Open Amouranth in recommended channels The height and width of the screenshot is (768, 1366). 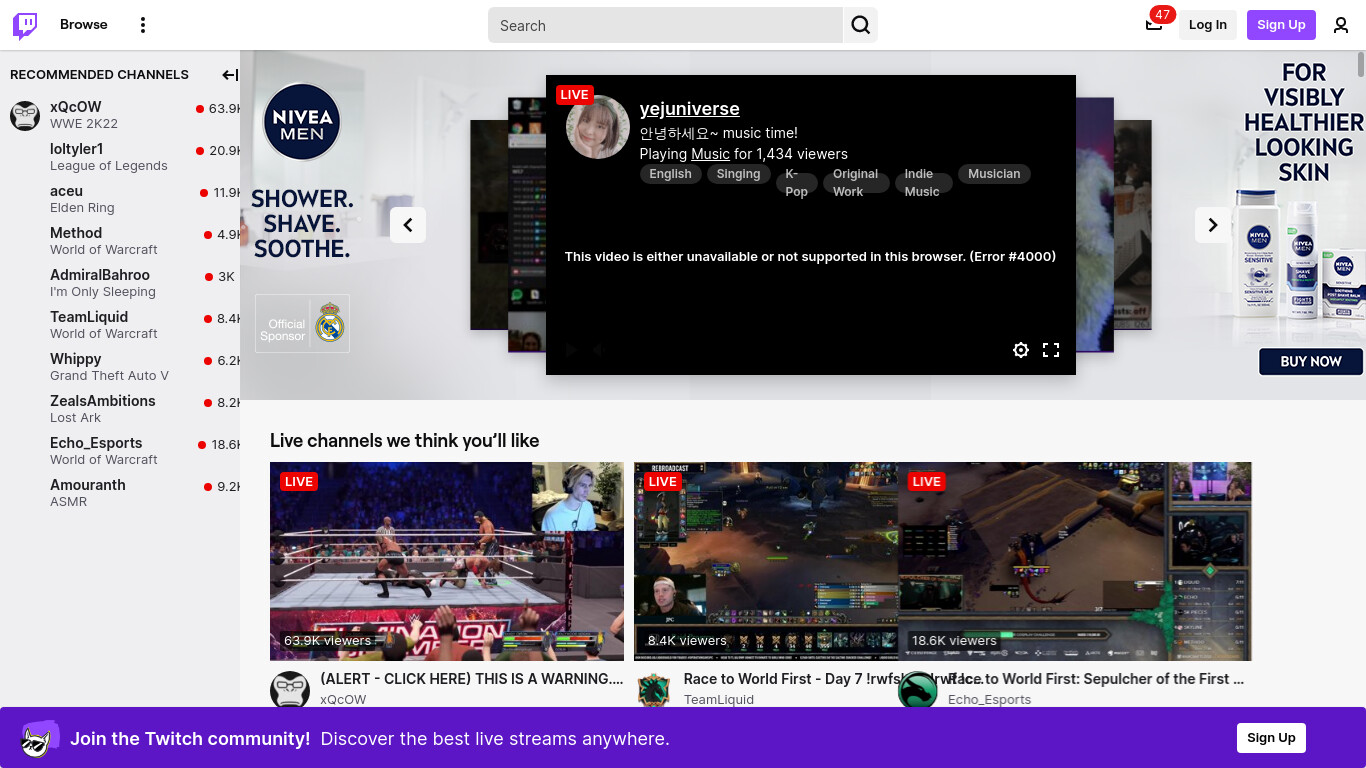pos(120,493)
